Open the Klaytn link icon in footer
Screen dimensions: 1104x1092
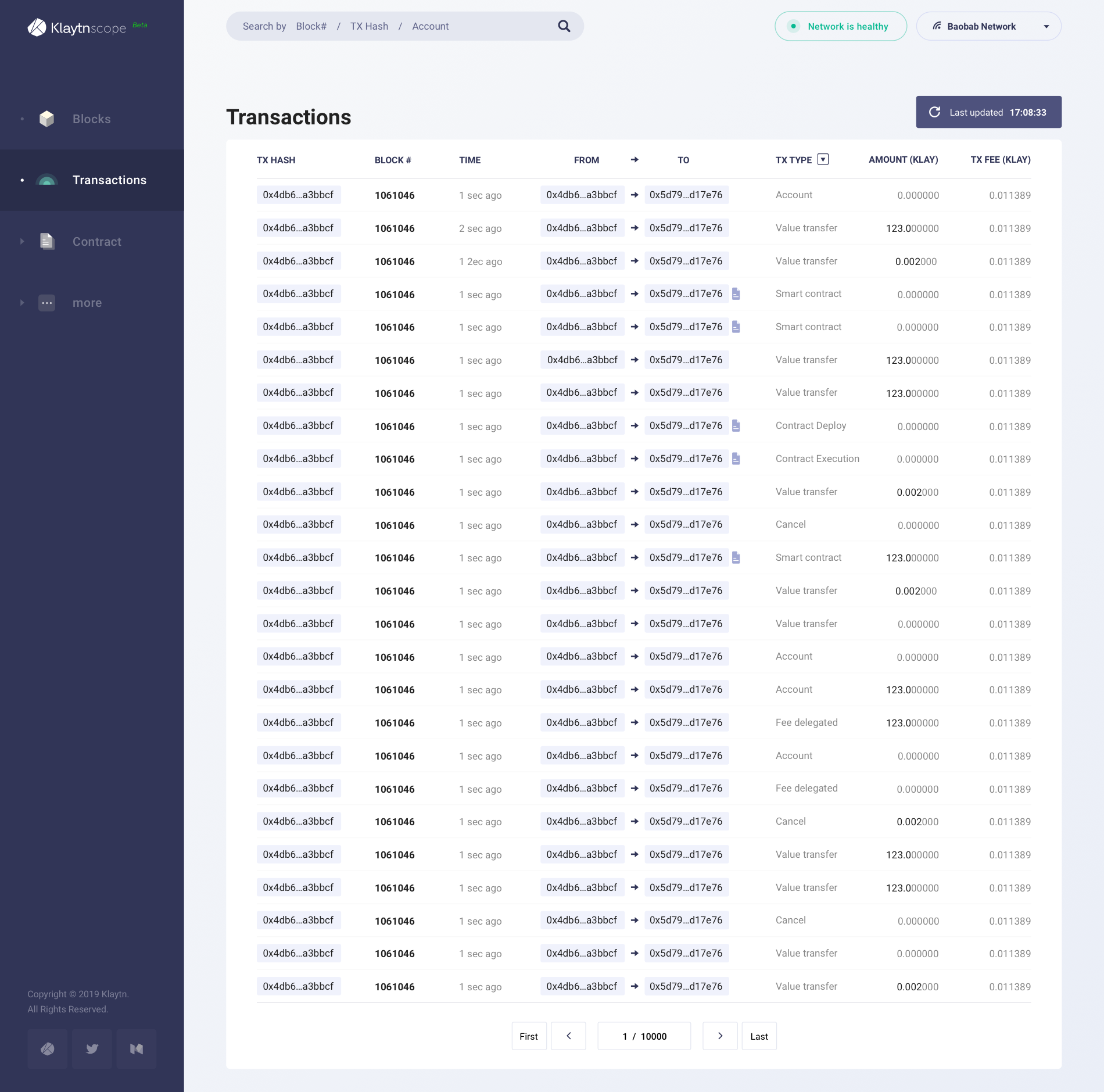[x=48, y=1048]
